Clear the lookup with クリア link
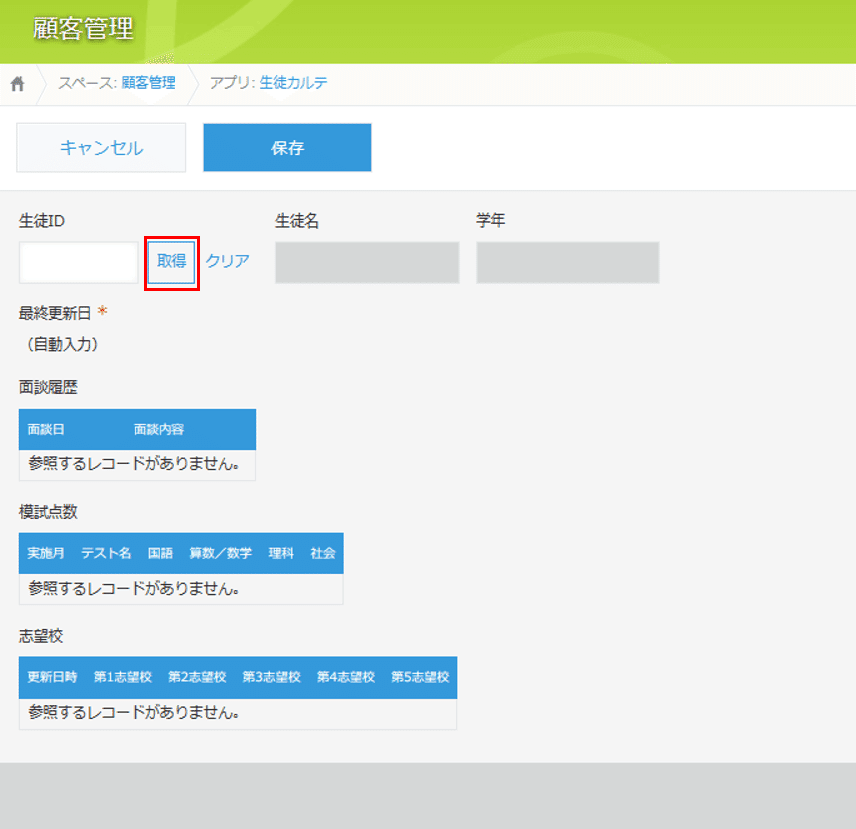Image resolution: width=856 pixels, height=829 pixels. (228, 261)
